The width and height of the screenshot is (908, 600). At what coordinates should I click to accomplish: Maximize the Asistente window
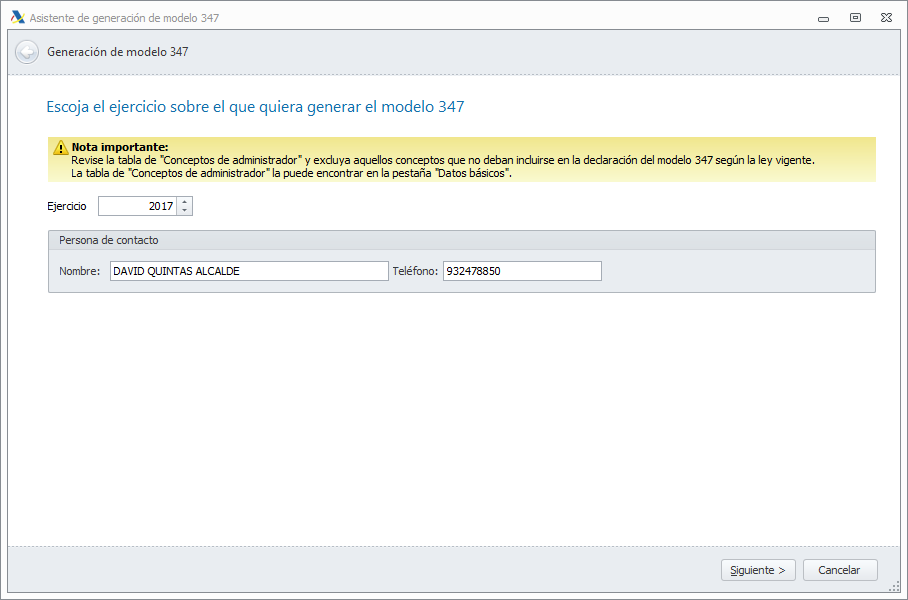pyautogui.click(x=855, y=18)
